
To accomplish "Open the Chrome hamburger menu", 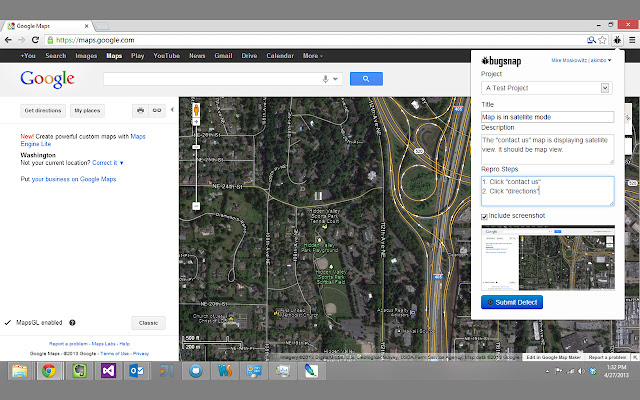I will pyautogui.click(x=632, y=40).
